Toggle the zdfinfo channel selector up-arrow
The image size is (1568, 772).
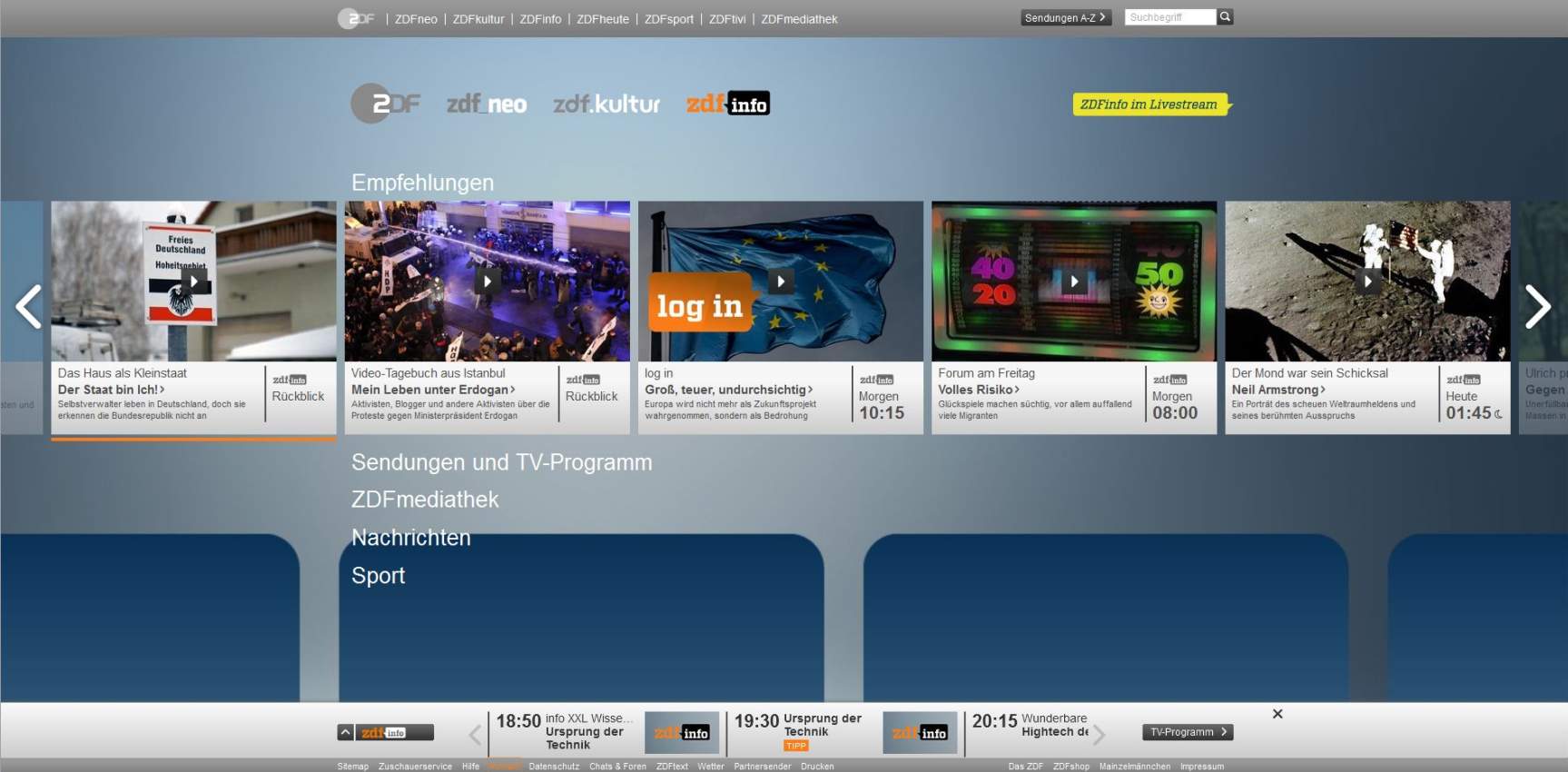(346, 732)
